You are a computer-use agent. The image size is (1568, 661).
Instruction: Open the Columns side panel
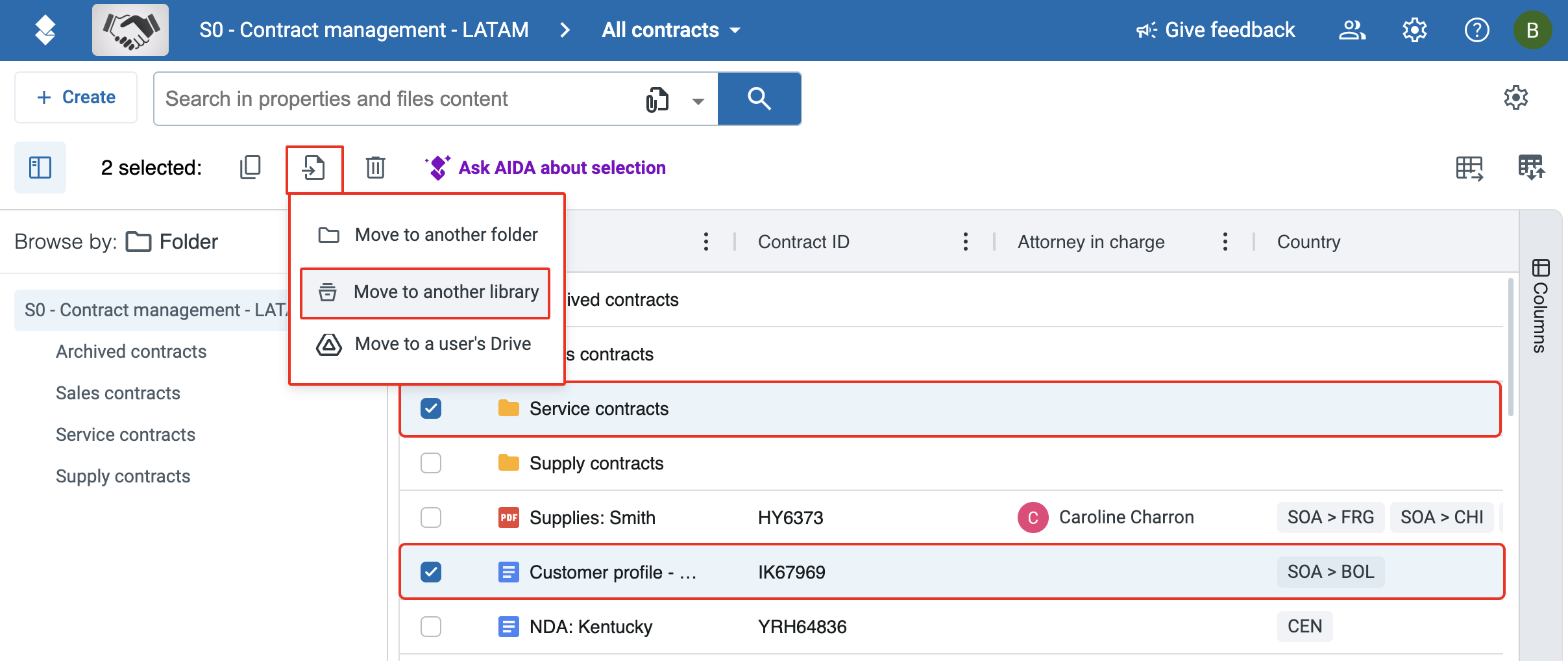point(1541,305)
